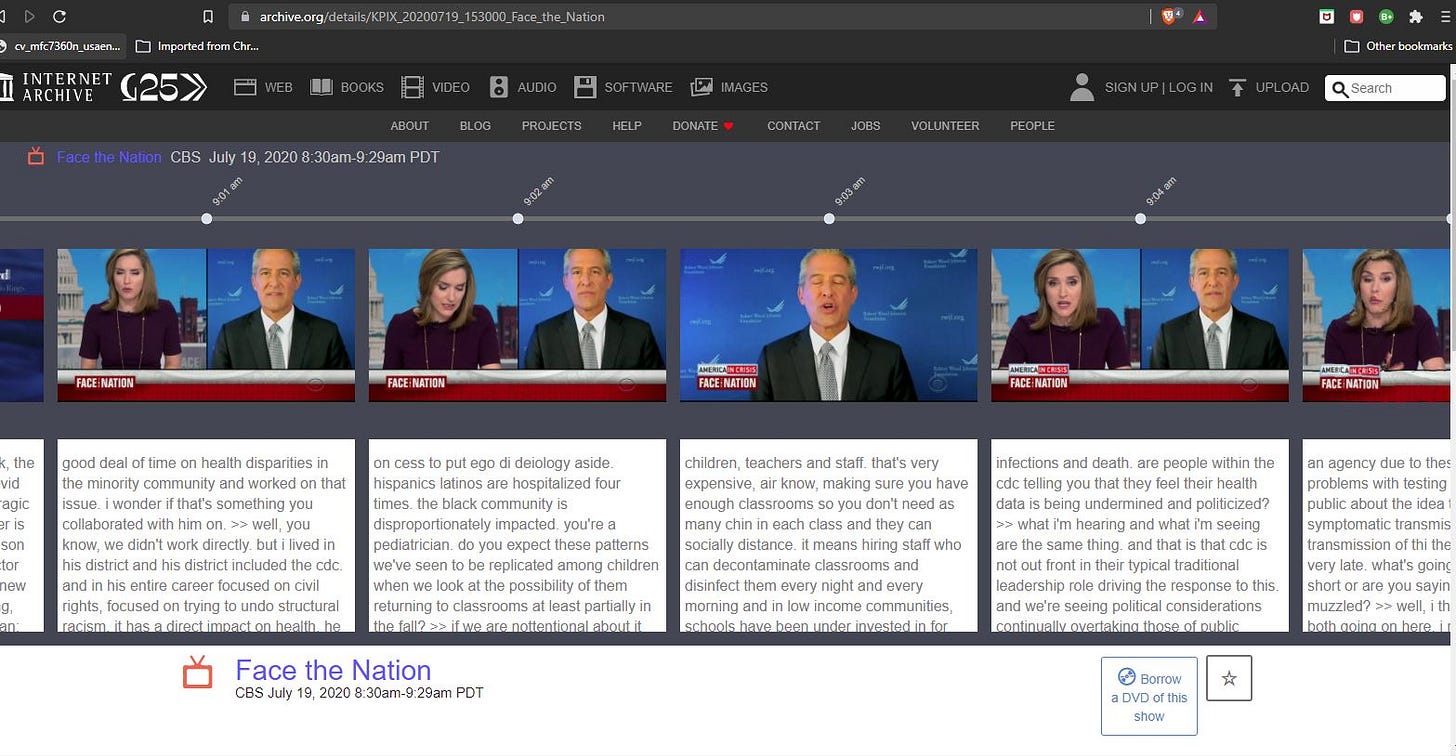The image size is (1456, 756).
Task: Click the small Face the Nation link
Action: pyautogui.click(x=109, y=157)
